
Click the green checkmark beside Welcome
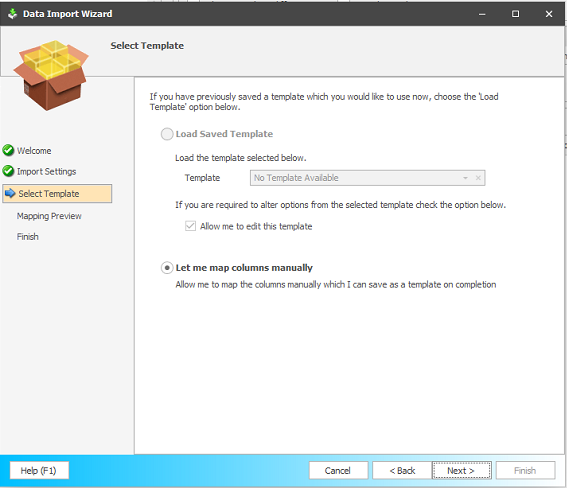(8, 150)
